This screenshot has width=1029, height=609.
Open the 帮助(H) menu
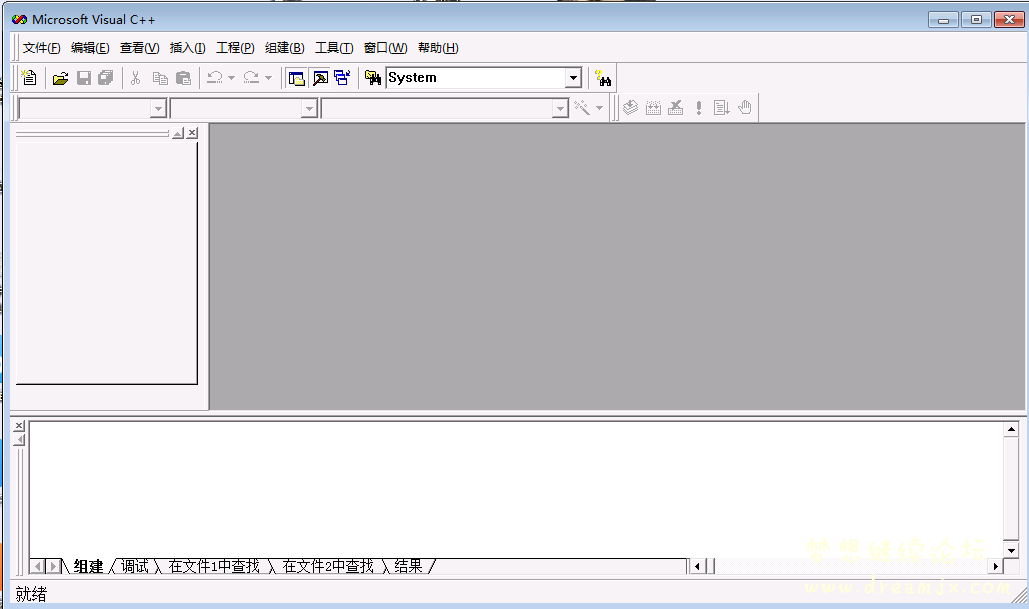(x=438, y=48)
